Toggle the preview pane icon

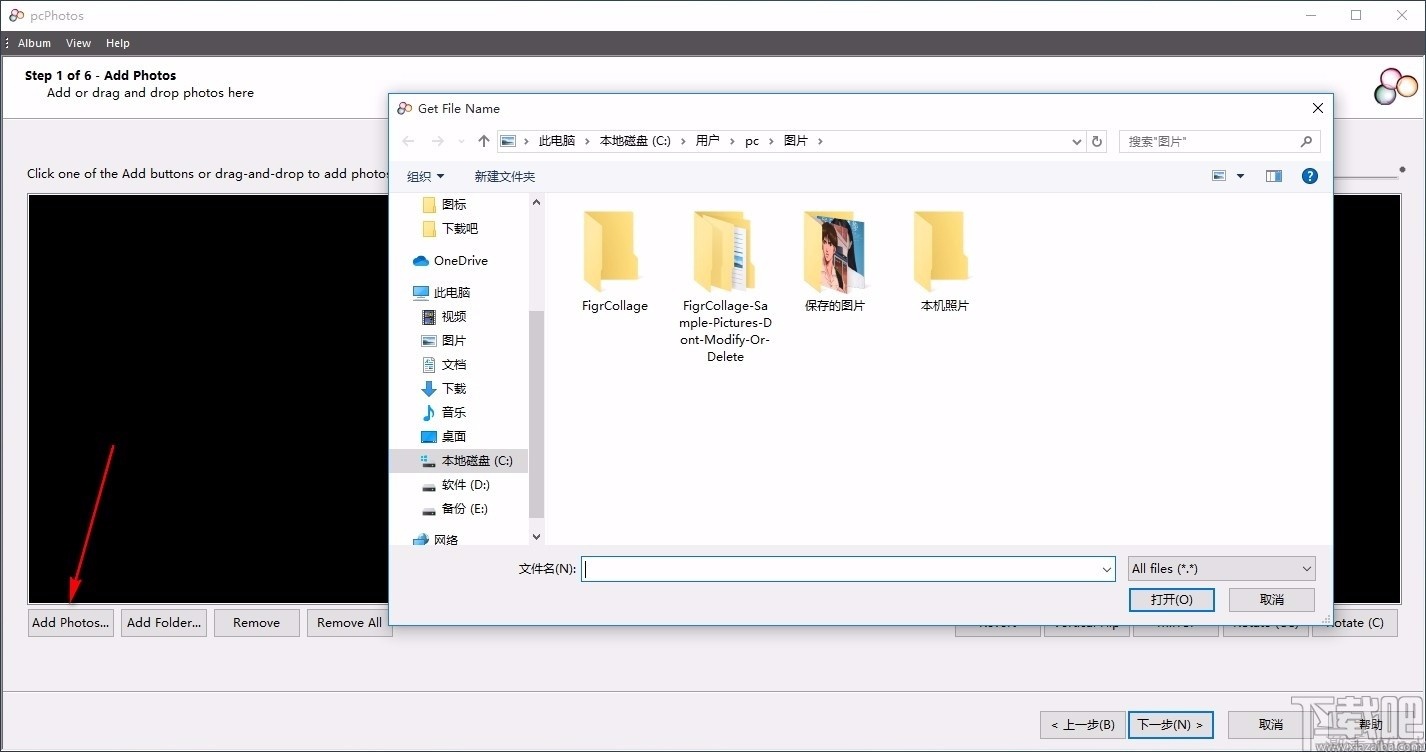[x=1273, y=175]
